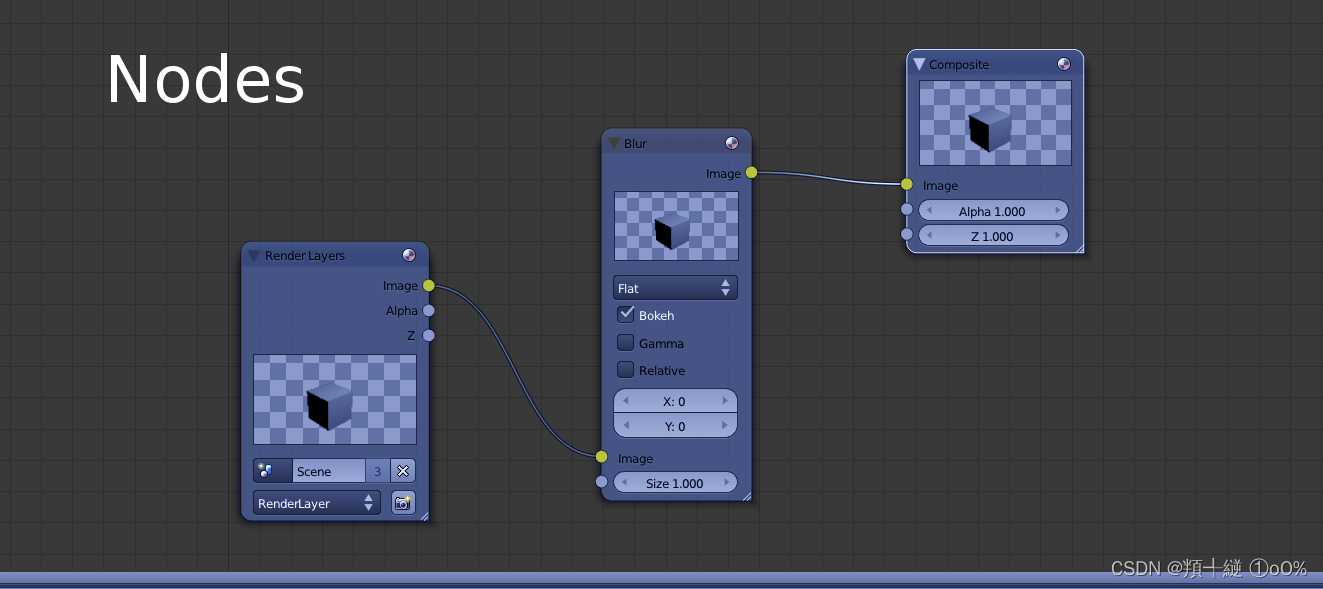Image resolution: width=1323 pixels, height=589 pixels.
Task: Open the Flat filter type dropdown
Action: (675, 288)
